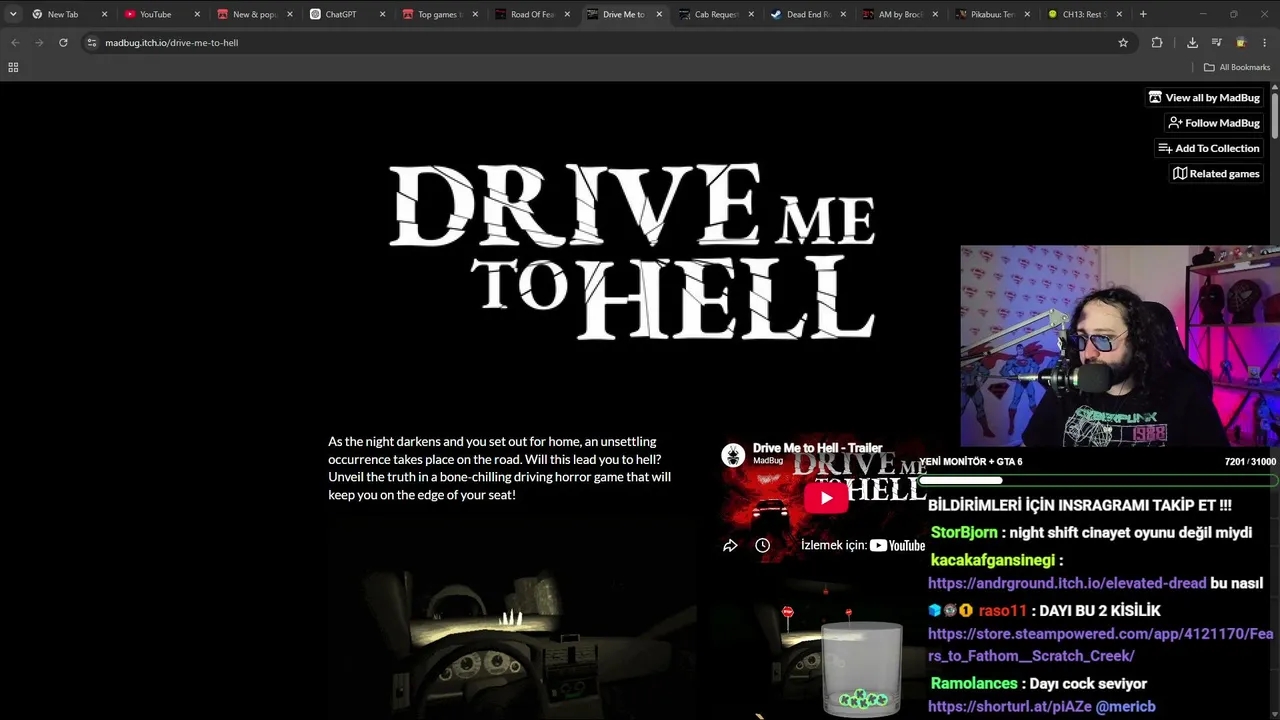Switch to the New & popular tab
The height and width of the screenshot is (720, 1280).
click(252, 14)
